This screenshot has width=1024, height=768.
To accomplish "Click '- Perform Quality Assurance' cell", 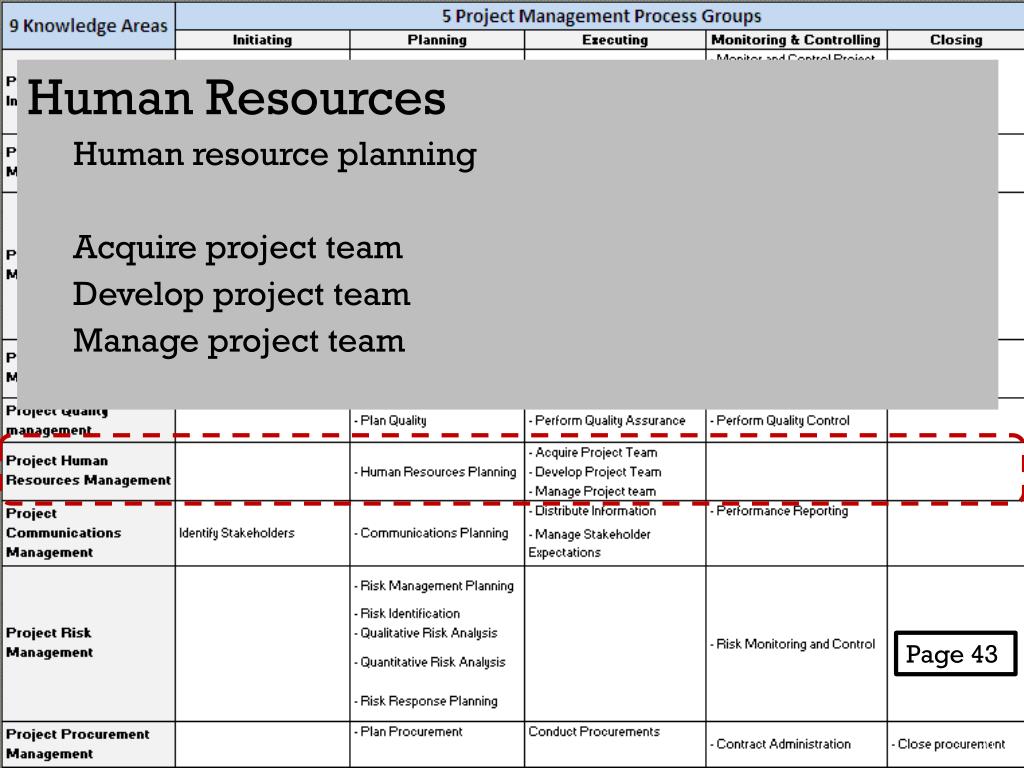I will (607, 421).
